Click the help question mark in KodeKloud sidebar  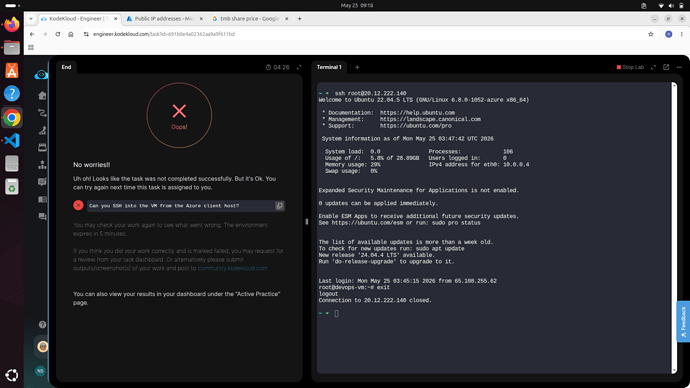coord(42,325)
